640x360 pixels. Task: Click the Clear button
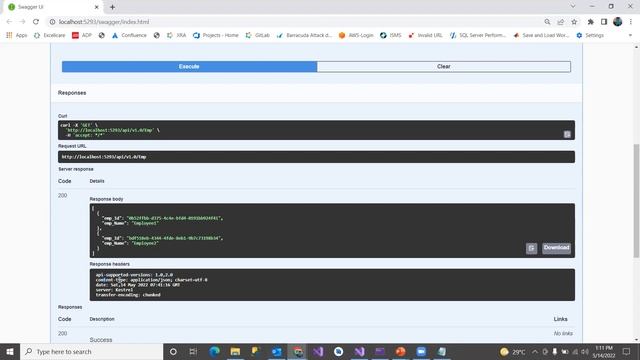click(444, 67)
